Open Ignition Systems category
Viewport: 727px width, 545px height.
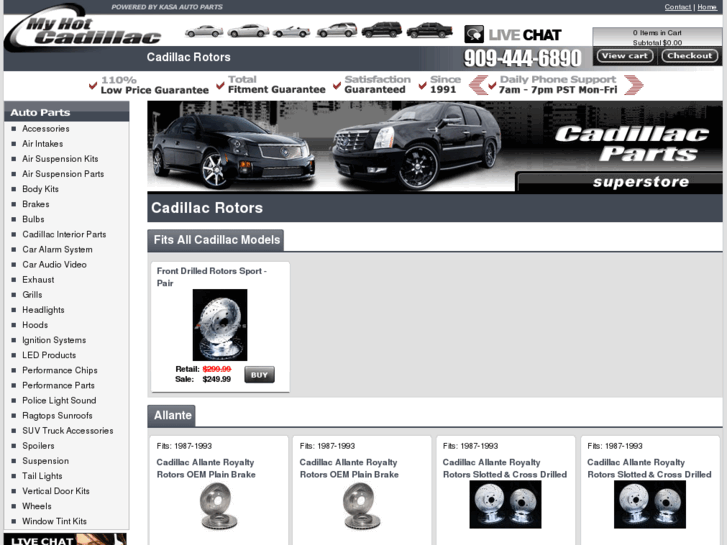(x=54, y=340)
